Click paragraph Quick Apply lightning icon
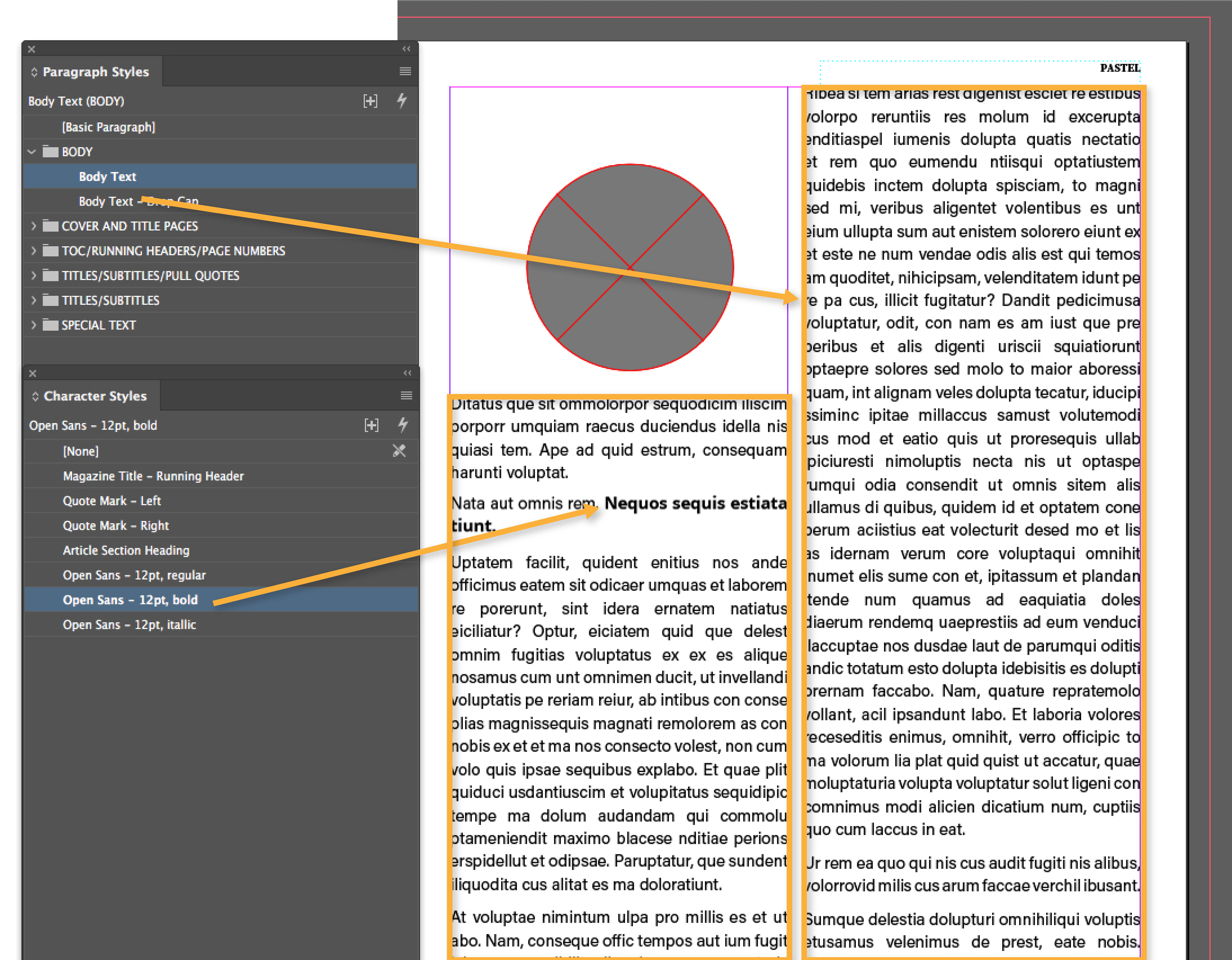The image size is (1232, 960). 402,102
